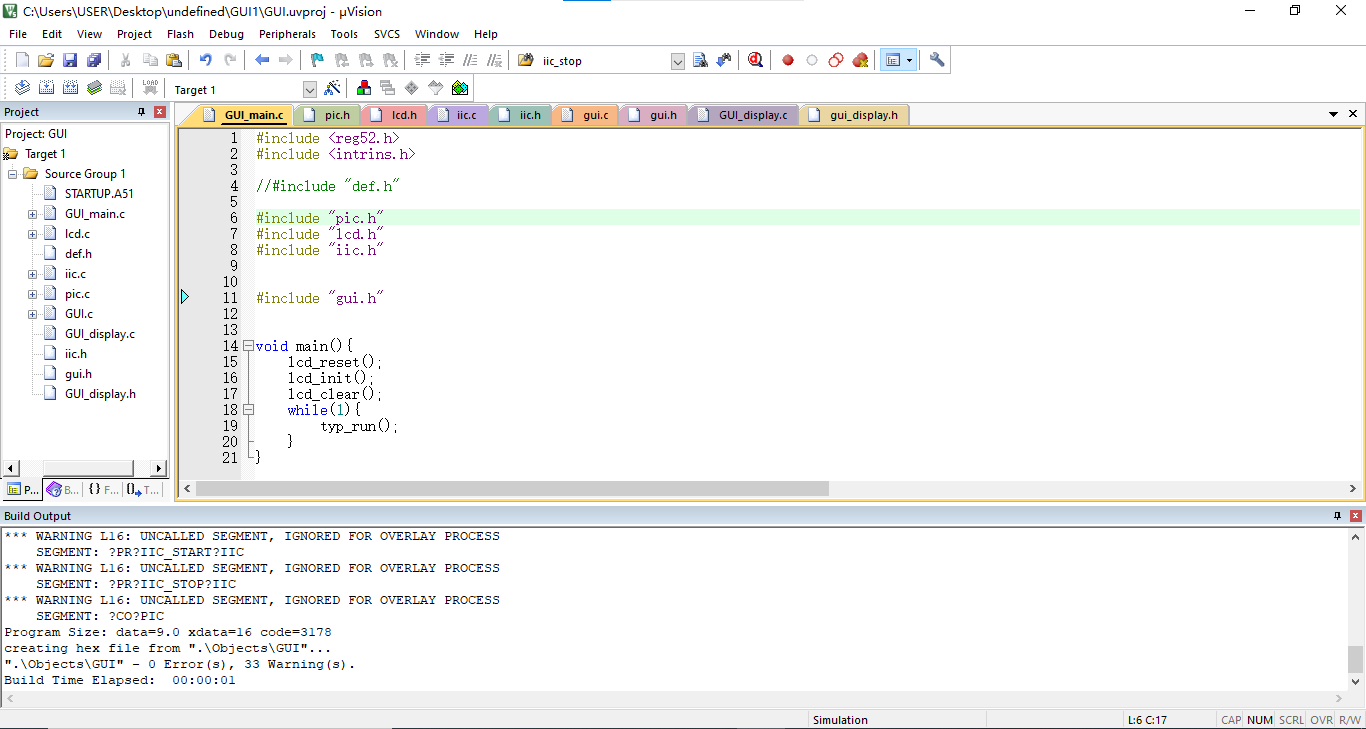The height and width of the screenshot is (729, 1366).
Task: Click the editor horizontal scrollbar thumb
Action: [512, 489]
